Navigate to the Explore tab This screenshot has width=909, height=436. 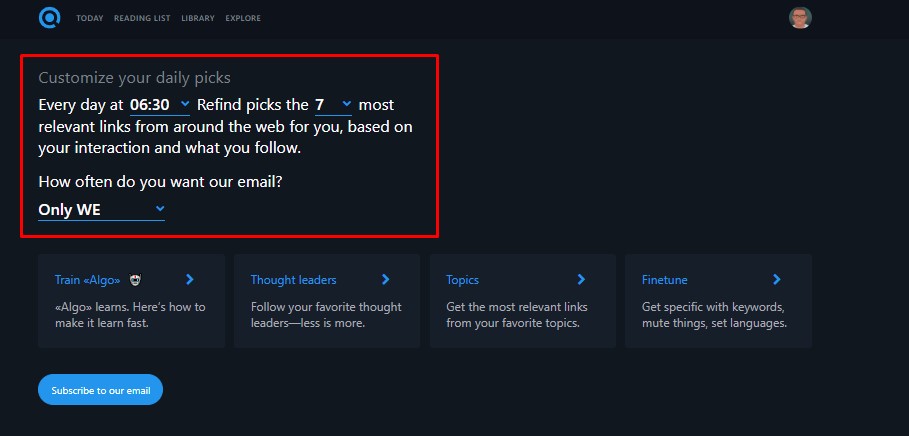(x=243, y=18)
